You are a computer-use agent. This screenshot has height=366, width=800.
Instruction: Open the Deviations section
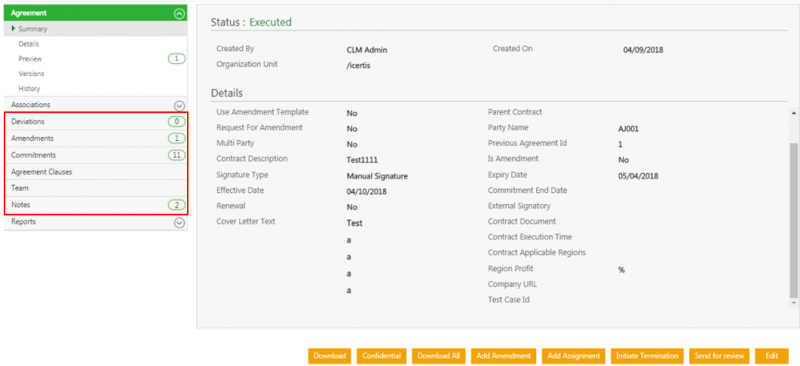click(96, 121)
